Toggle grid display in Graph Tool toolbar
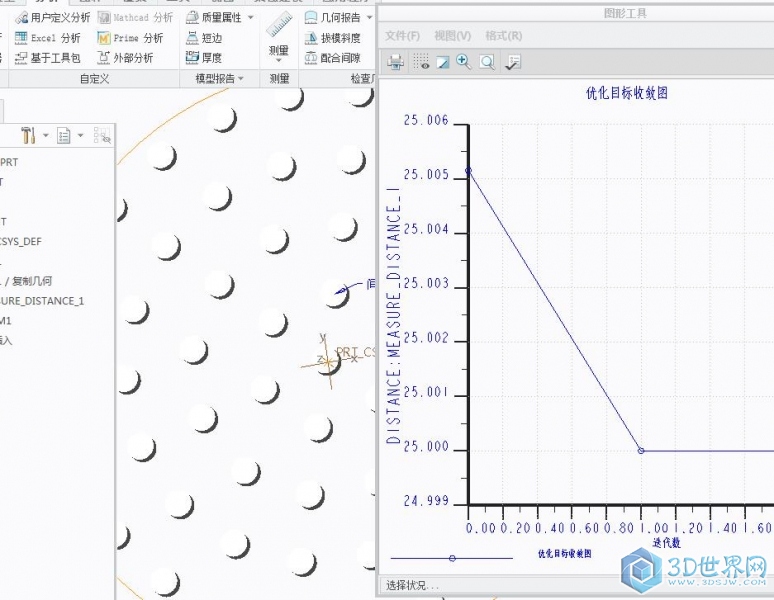This screenshot has width=774, height=600. (x=421, y=62)
